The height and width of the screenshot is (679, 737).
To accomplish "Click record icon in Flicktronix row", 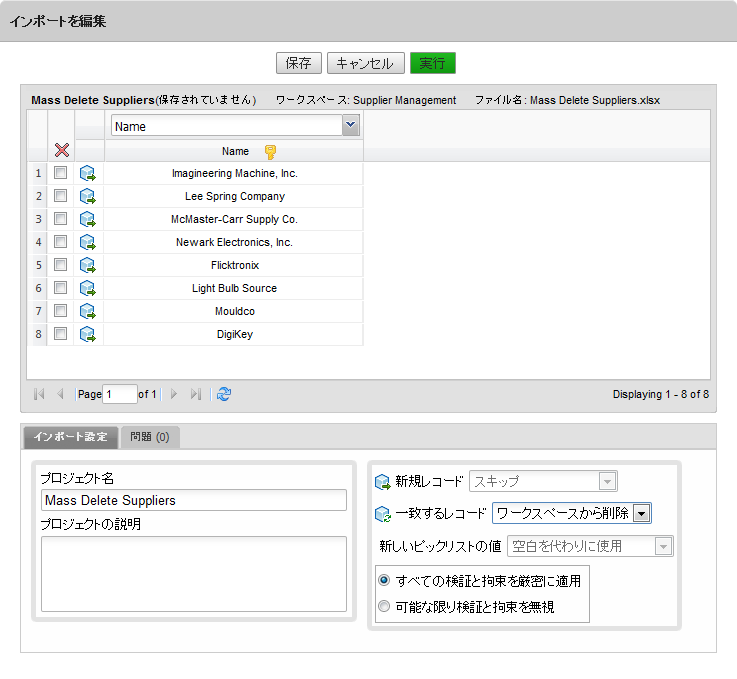I will (x=88, y=265).
